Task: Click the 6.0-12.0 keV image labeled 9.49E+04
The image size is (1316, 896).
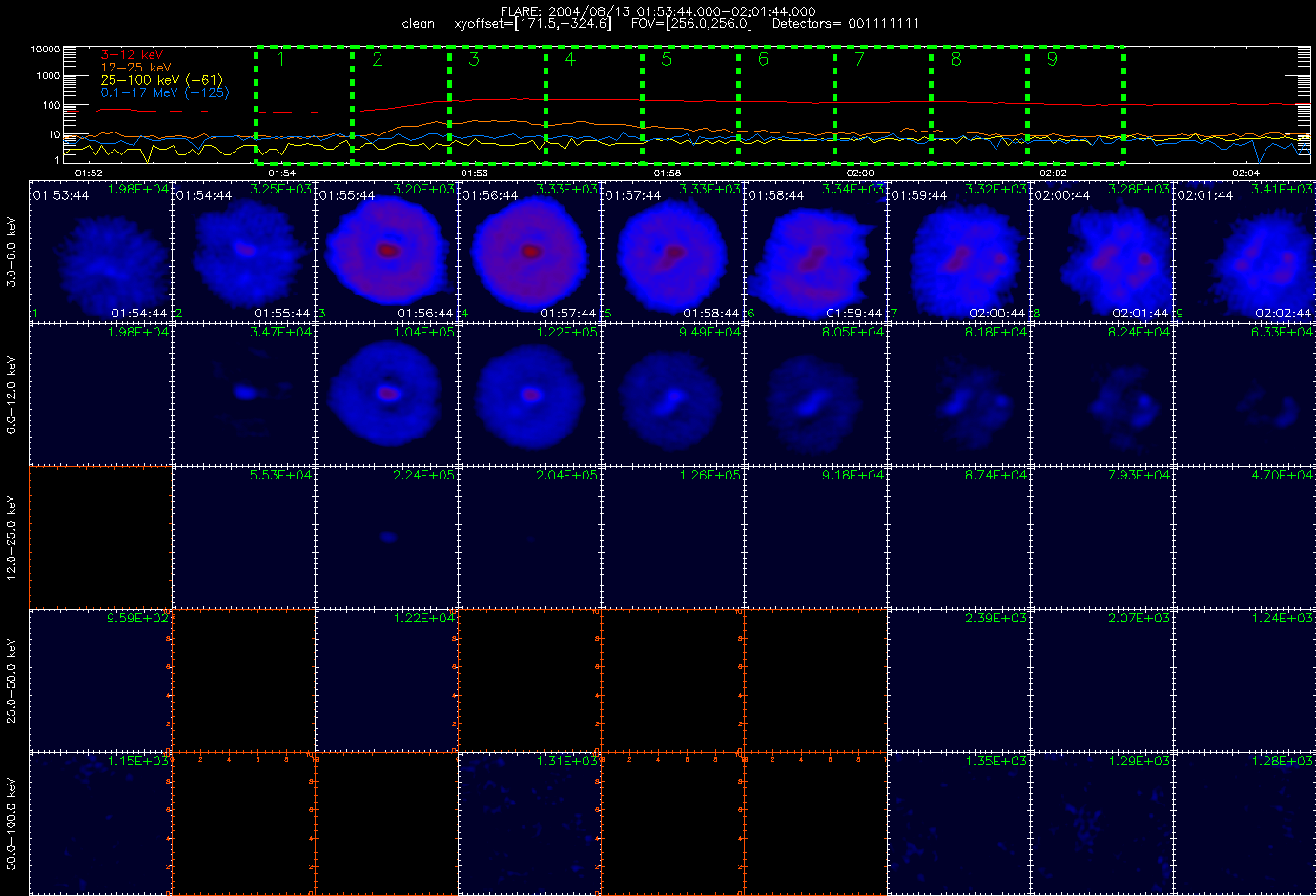Action: 673,395
